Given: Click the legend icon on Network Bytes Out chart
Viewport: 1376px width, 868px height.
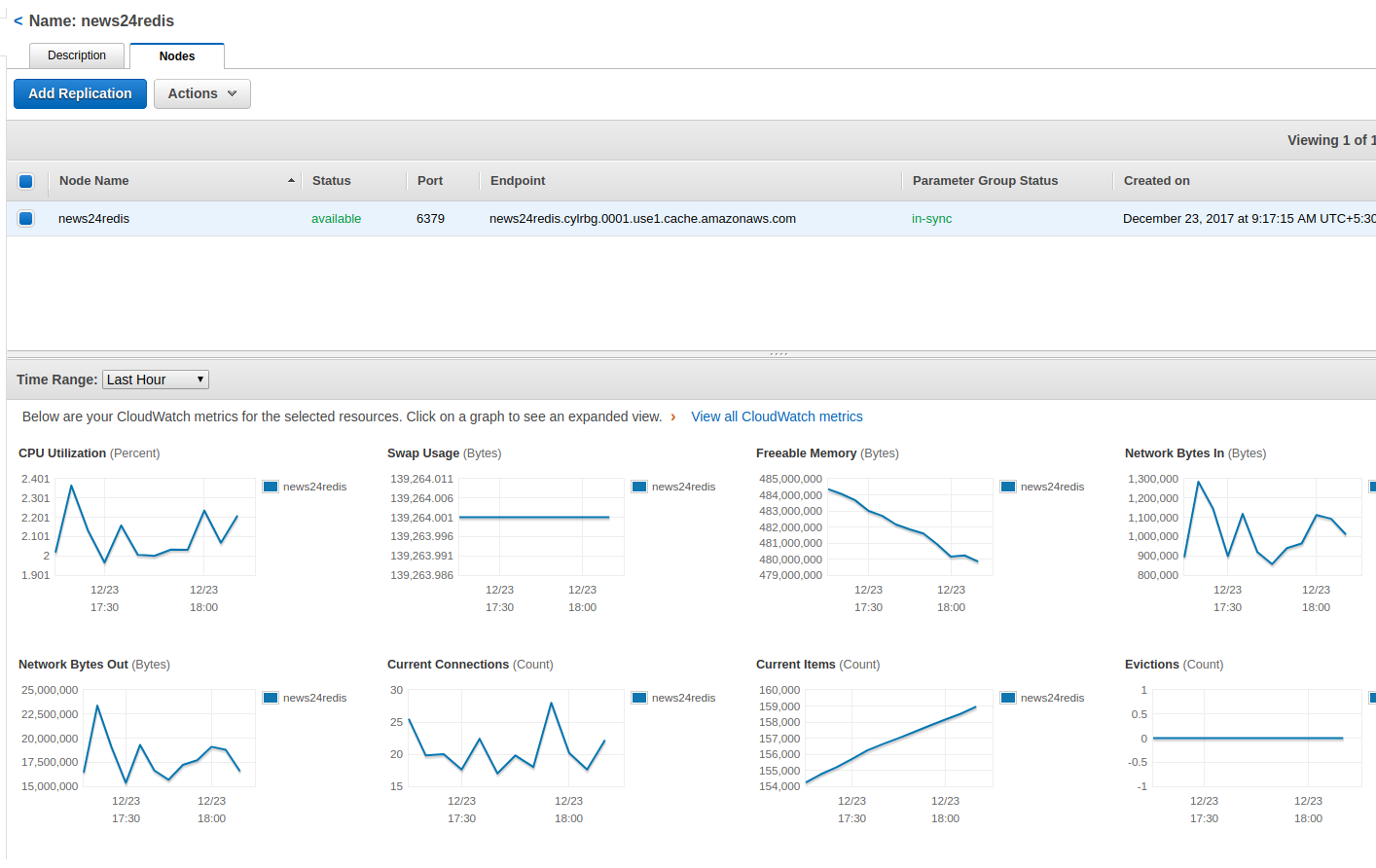Looking at the screenshot, I should coord(270,698).
